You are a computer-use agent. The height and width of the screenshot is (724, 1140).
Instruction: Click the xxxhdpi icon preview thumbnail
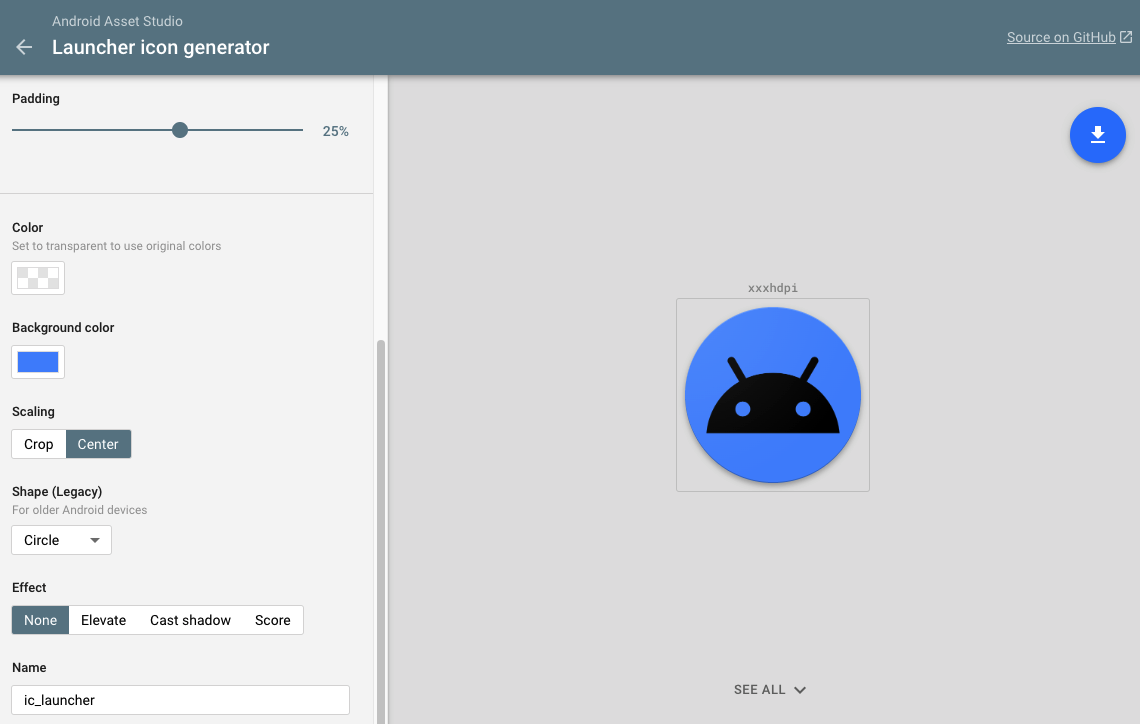point(773,395)
